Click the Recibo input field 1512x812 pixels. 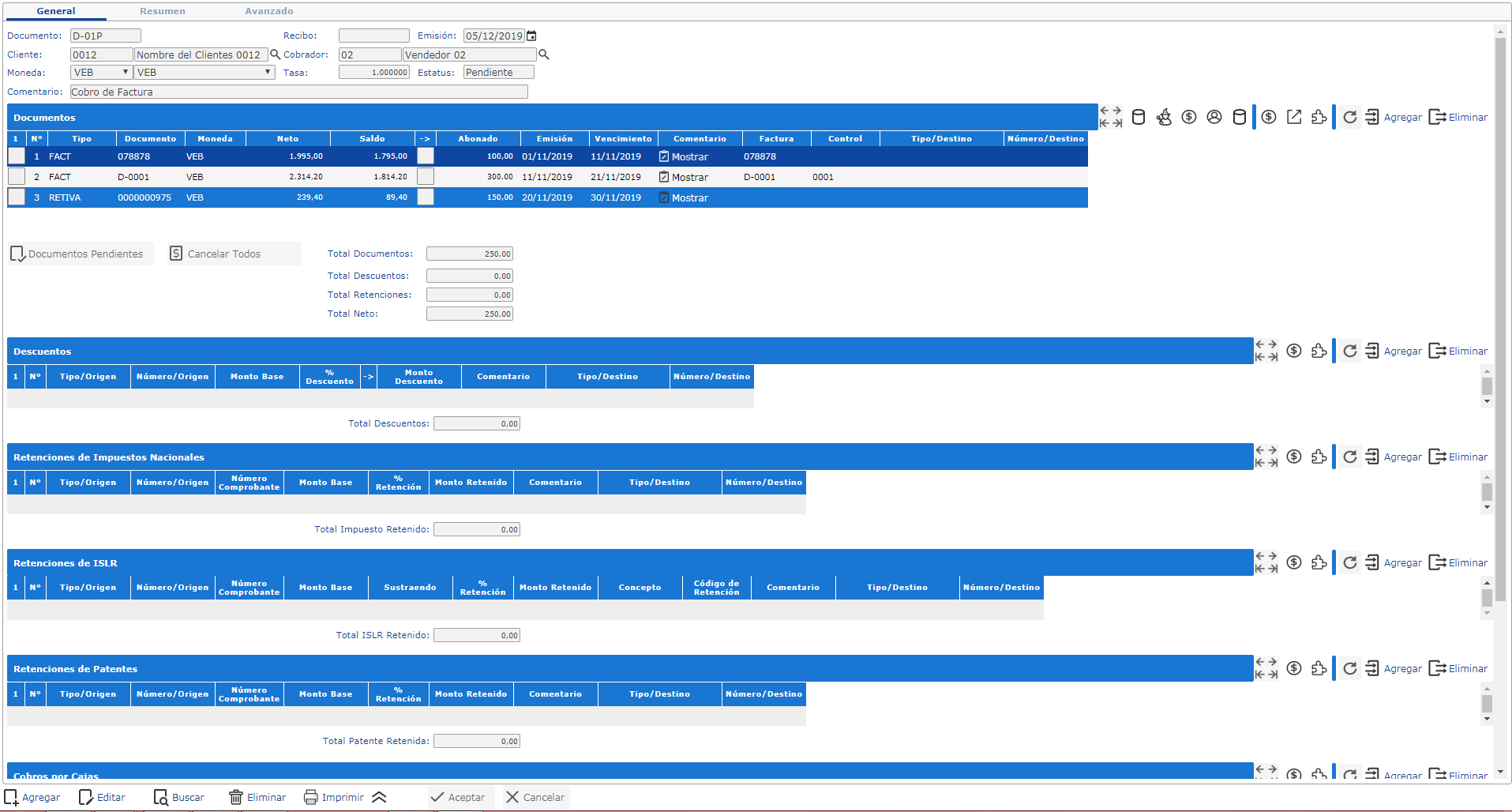[x=374, y=36]
